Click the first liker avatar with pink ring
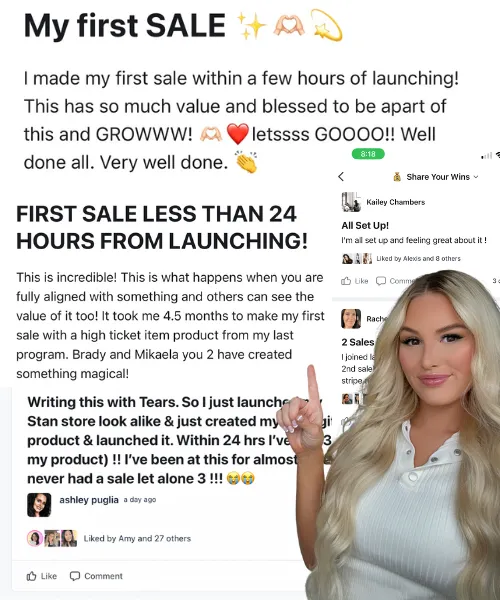The image size is (500, 600). 34,538
